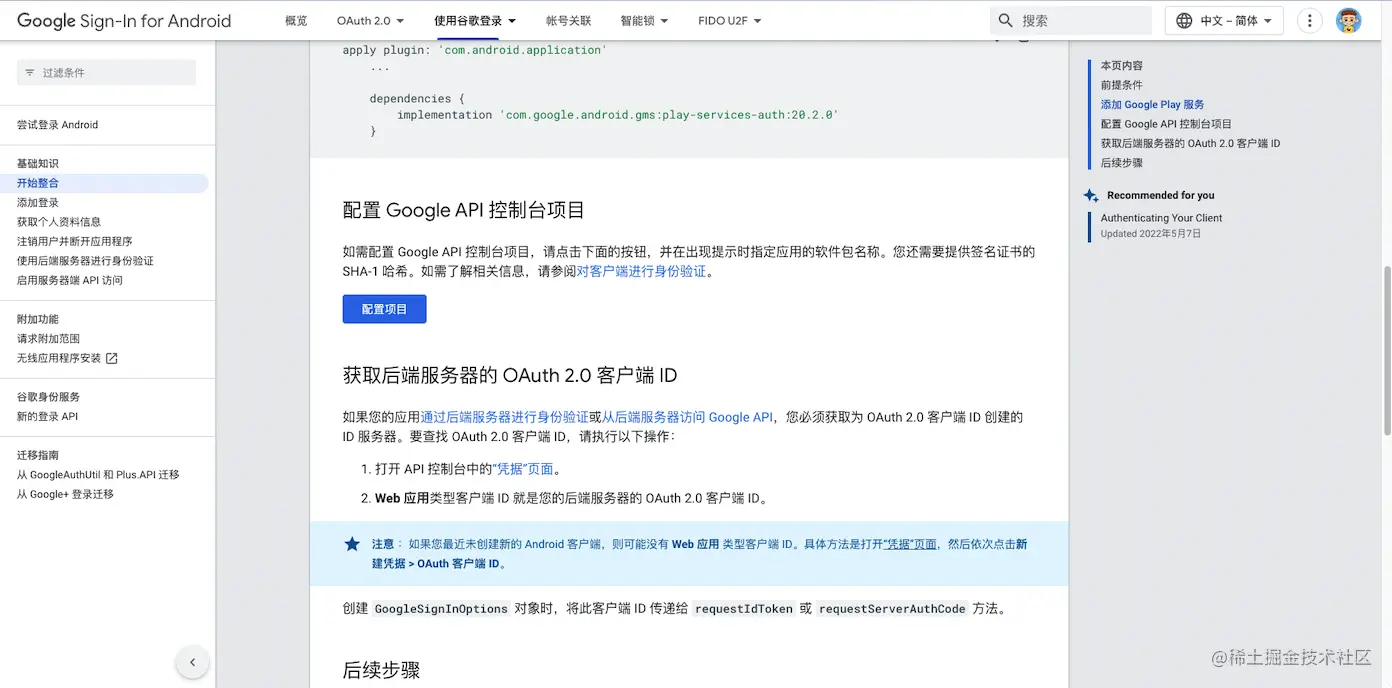The height and width of the screenshot is (688, 1392).
Task: Click the globe icon next to language selector
Action: point(1183,20)
